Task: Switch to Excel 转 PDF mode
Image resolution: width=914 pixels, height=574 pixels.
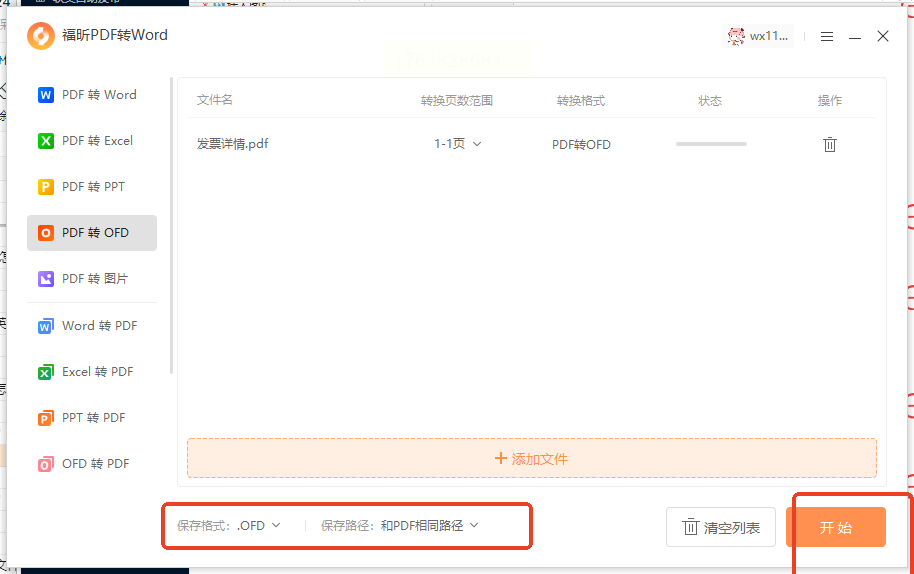Action: point(92,372)
